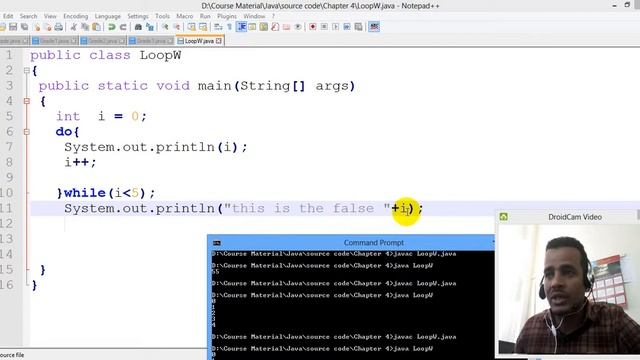Click the Paste clipboard icon

click(x=96, y=27)
